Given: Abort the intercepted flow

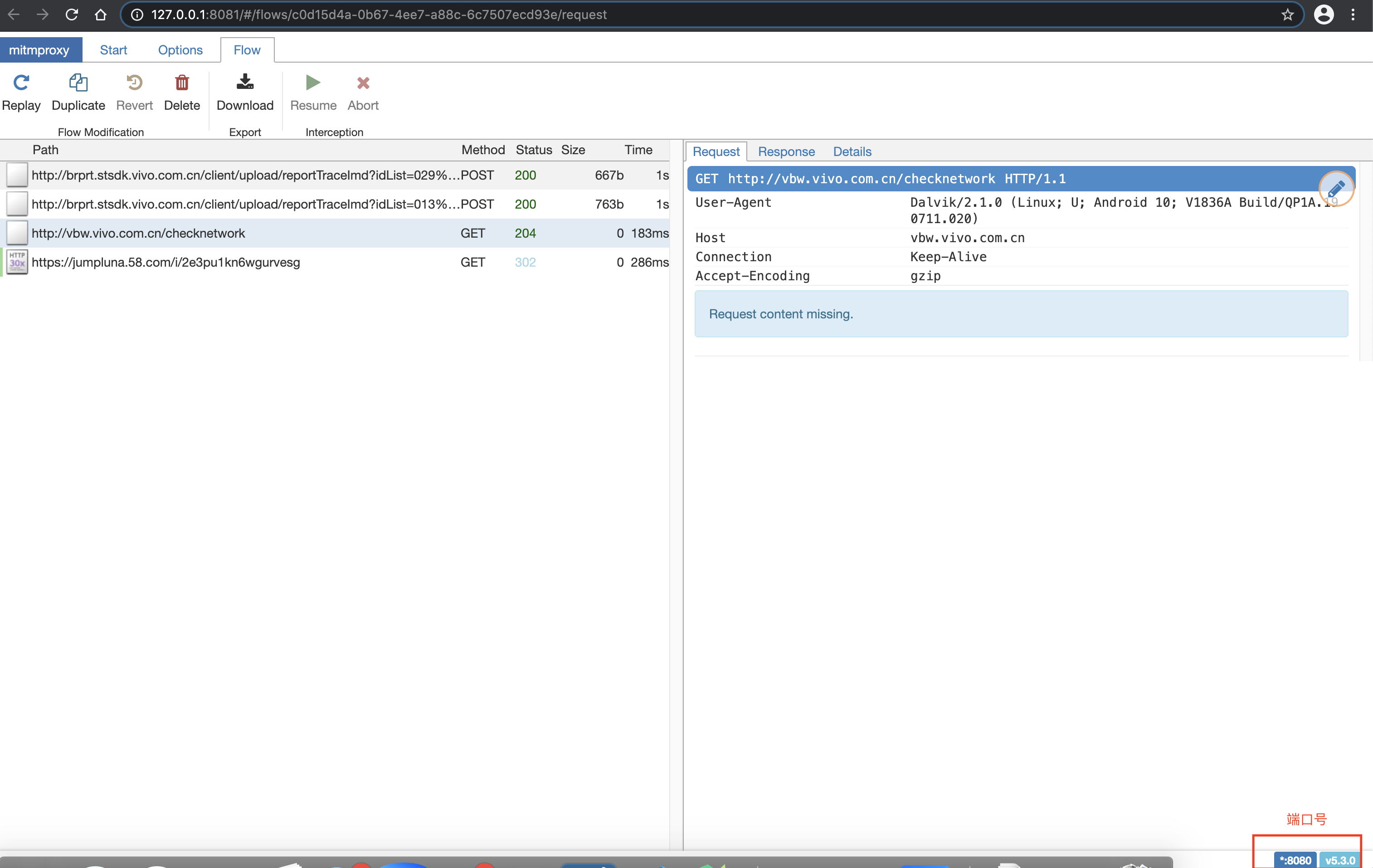Looking at the screenshot, I should 363,93.
